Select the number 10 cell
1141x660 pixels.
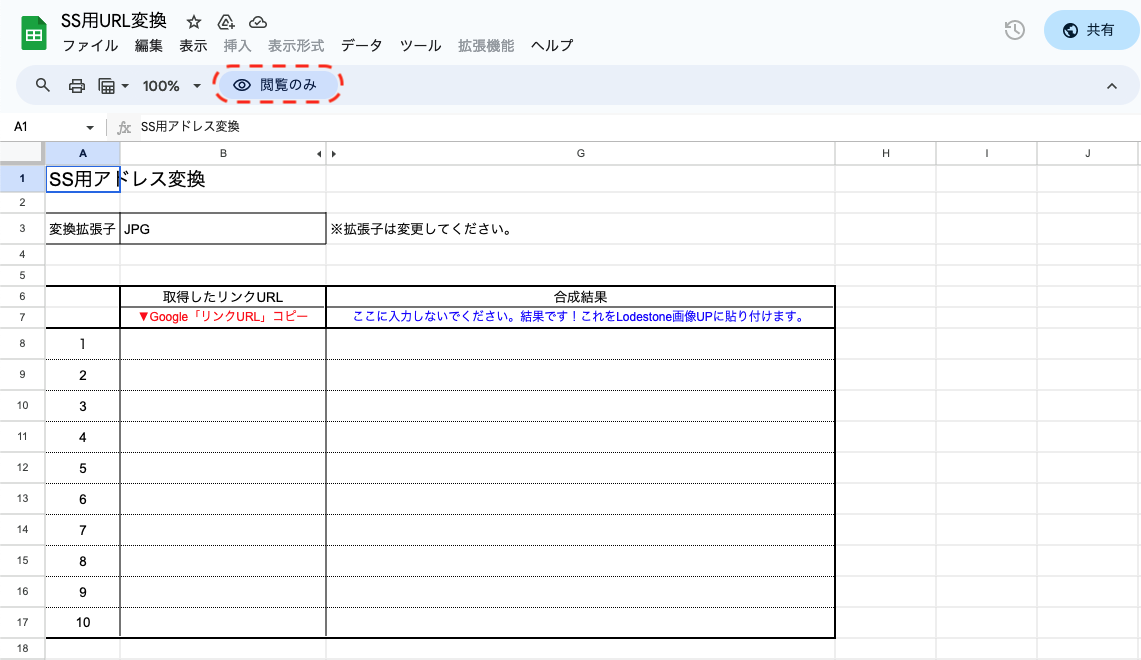tap(83, 622)
